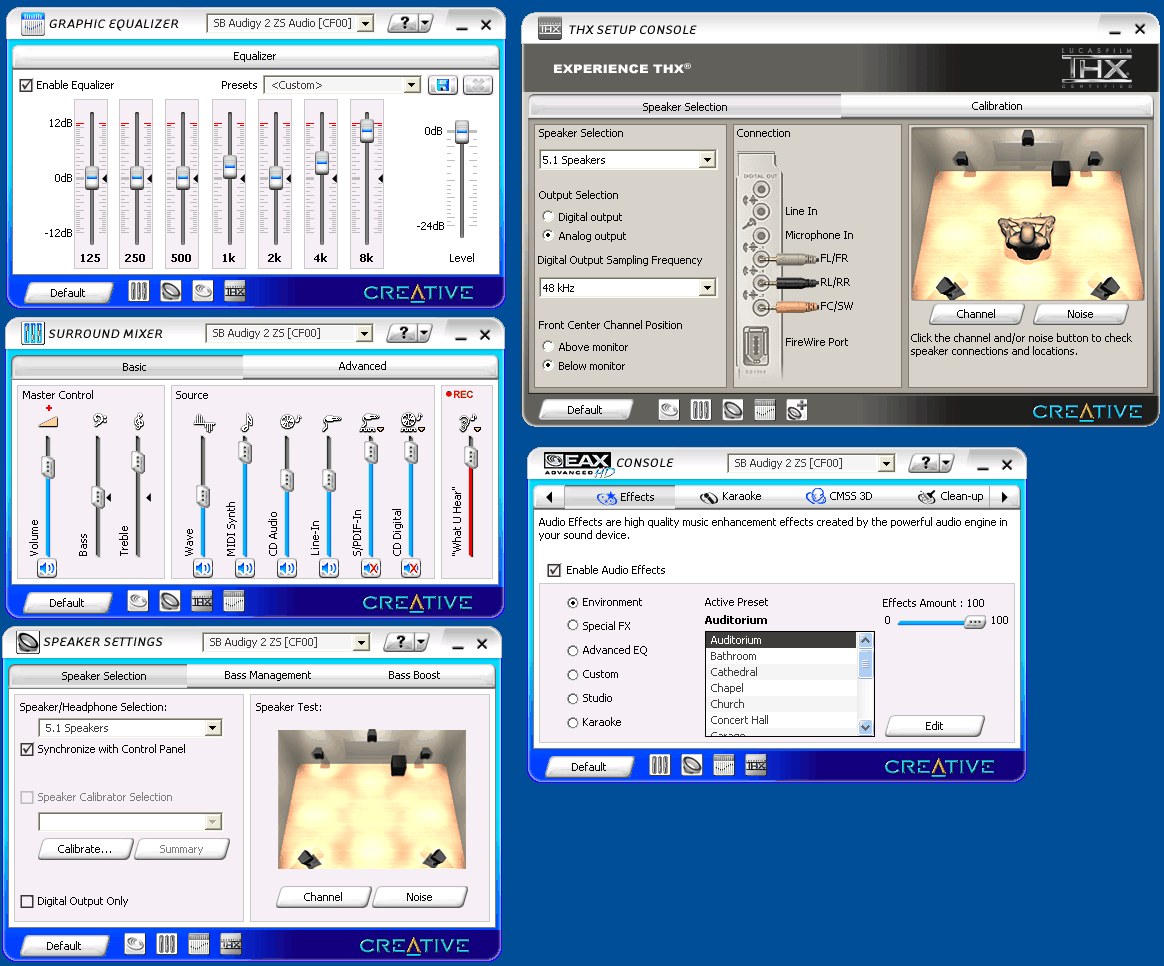The height and width of the screenshot is (966, 1164).
Task: Click the 8k equalizer band slider handle
Action: [367, 130]
